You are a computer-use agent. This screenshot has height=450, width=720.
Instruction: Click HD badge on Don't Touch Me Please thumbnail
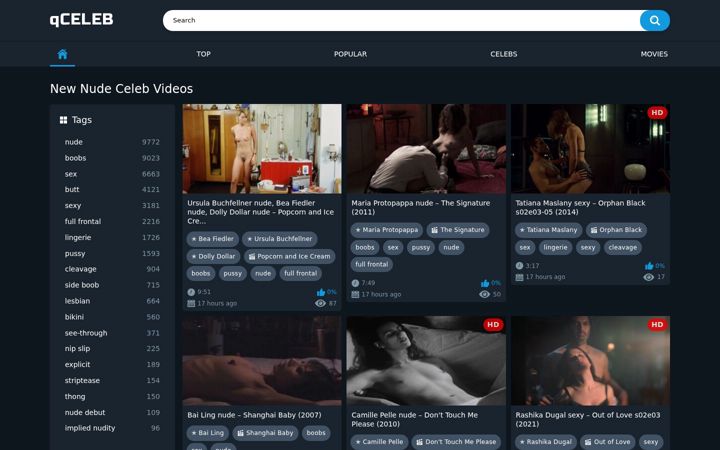pyautogui.click(x=493, y=325)
